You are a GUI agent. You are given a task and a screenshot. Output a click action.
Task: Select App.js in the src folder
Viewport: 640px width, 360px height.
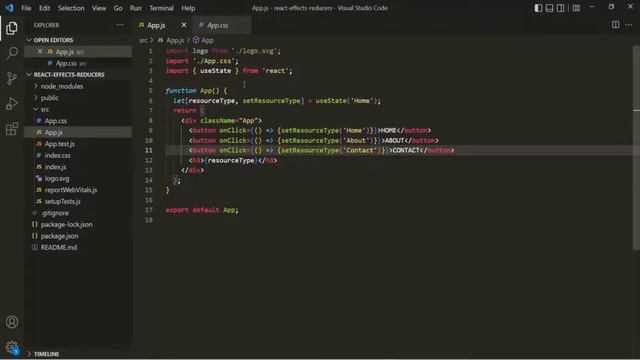click(53, 132)
